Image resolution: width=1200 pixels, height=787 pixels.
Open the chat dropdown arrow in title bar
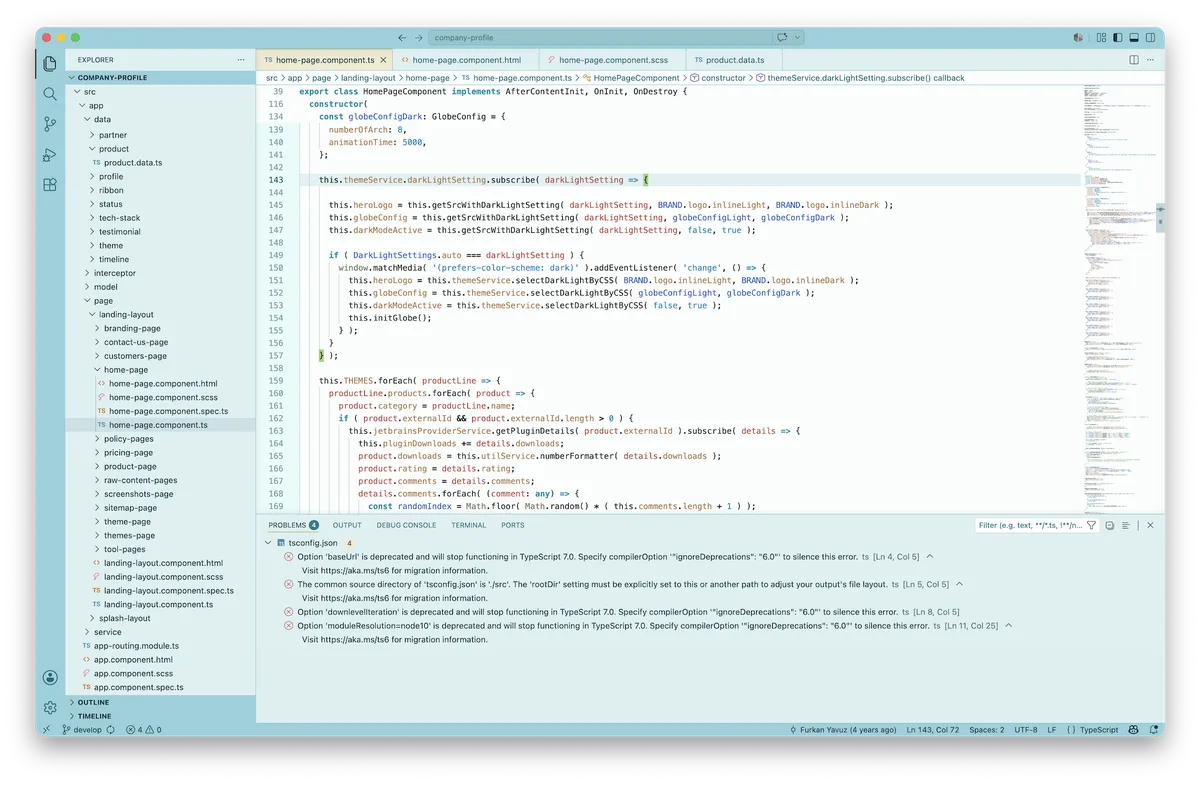point(797,38)
